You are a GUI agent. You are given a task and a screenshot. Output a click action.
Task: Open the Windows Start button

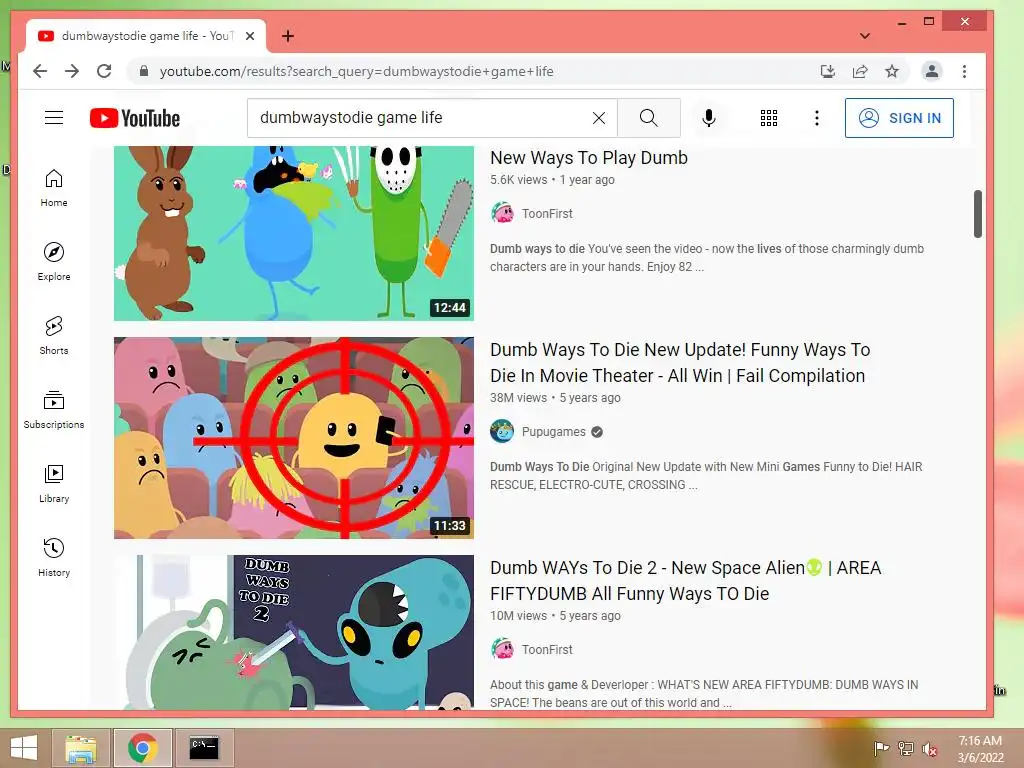point(24,748)
